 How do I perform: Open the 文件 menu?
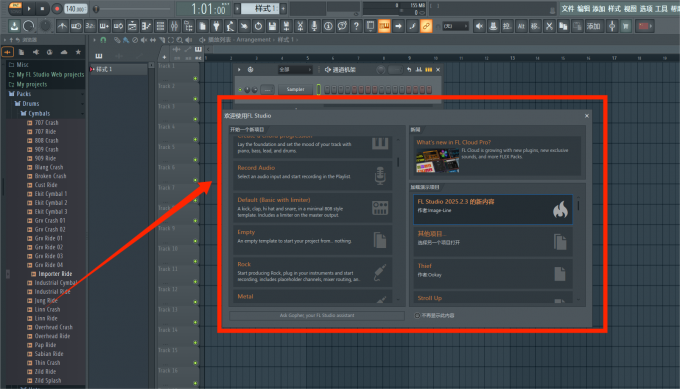point(568,9)
